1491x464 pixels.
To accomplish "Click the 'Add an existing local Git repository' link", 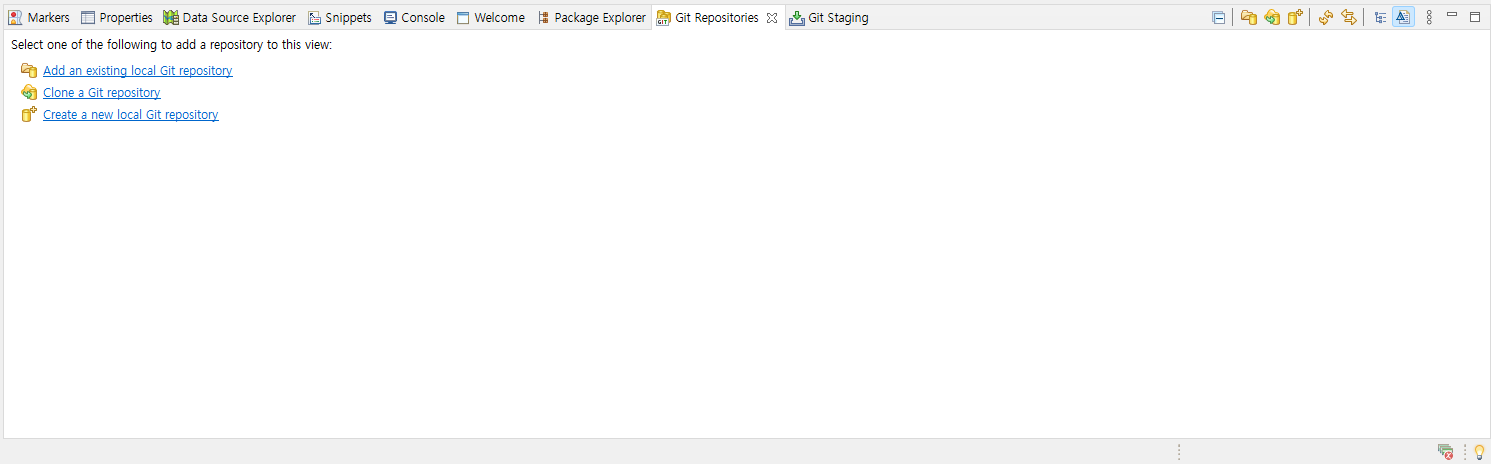I will coord(138,71).
